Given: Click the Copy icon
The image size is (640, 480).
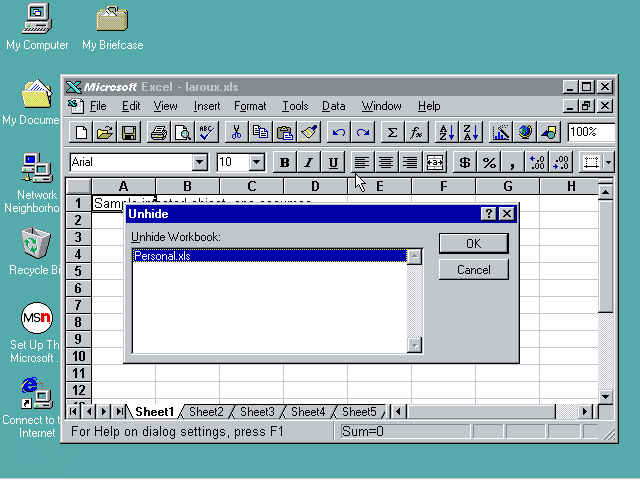Looking at the screenshot, I should point(260,132).
